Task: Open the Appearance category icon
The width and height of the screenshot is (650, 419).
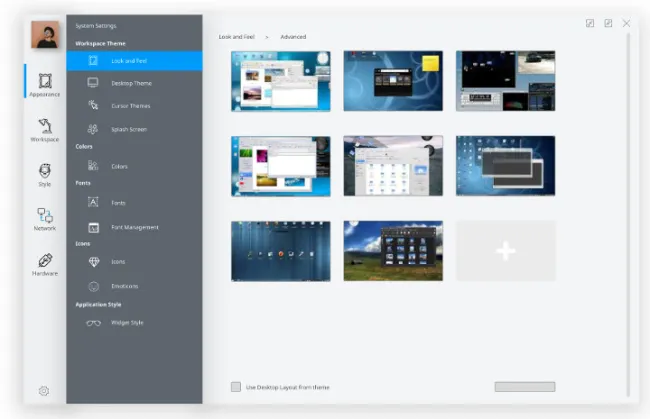Action: pyautogui.click(x=45, y=81)
